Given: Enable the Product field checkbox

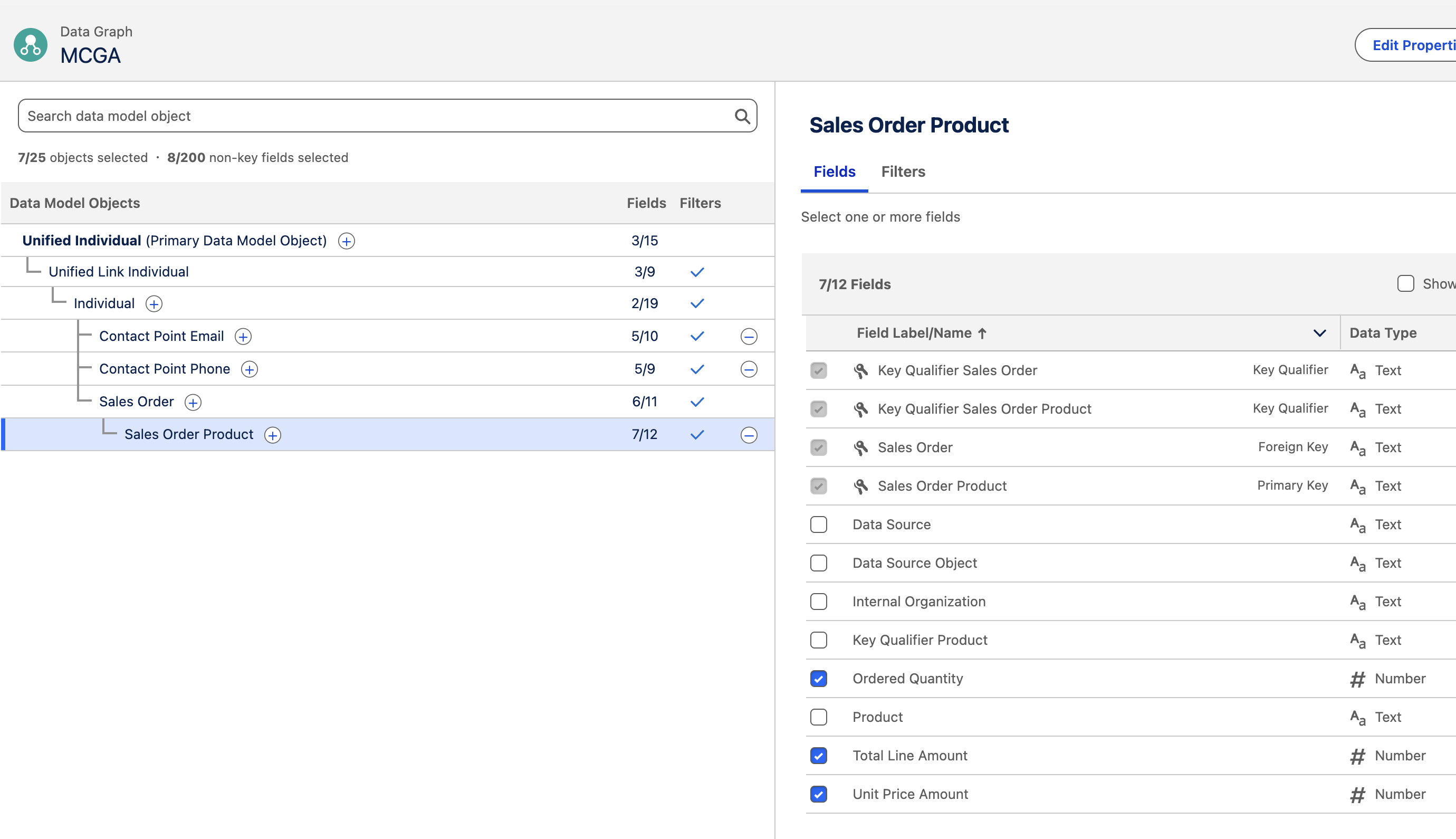Looking at the screenshot, I should 818,718.
